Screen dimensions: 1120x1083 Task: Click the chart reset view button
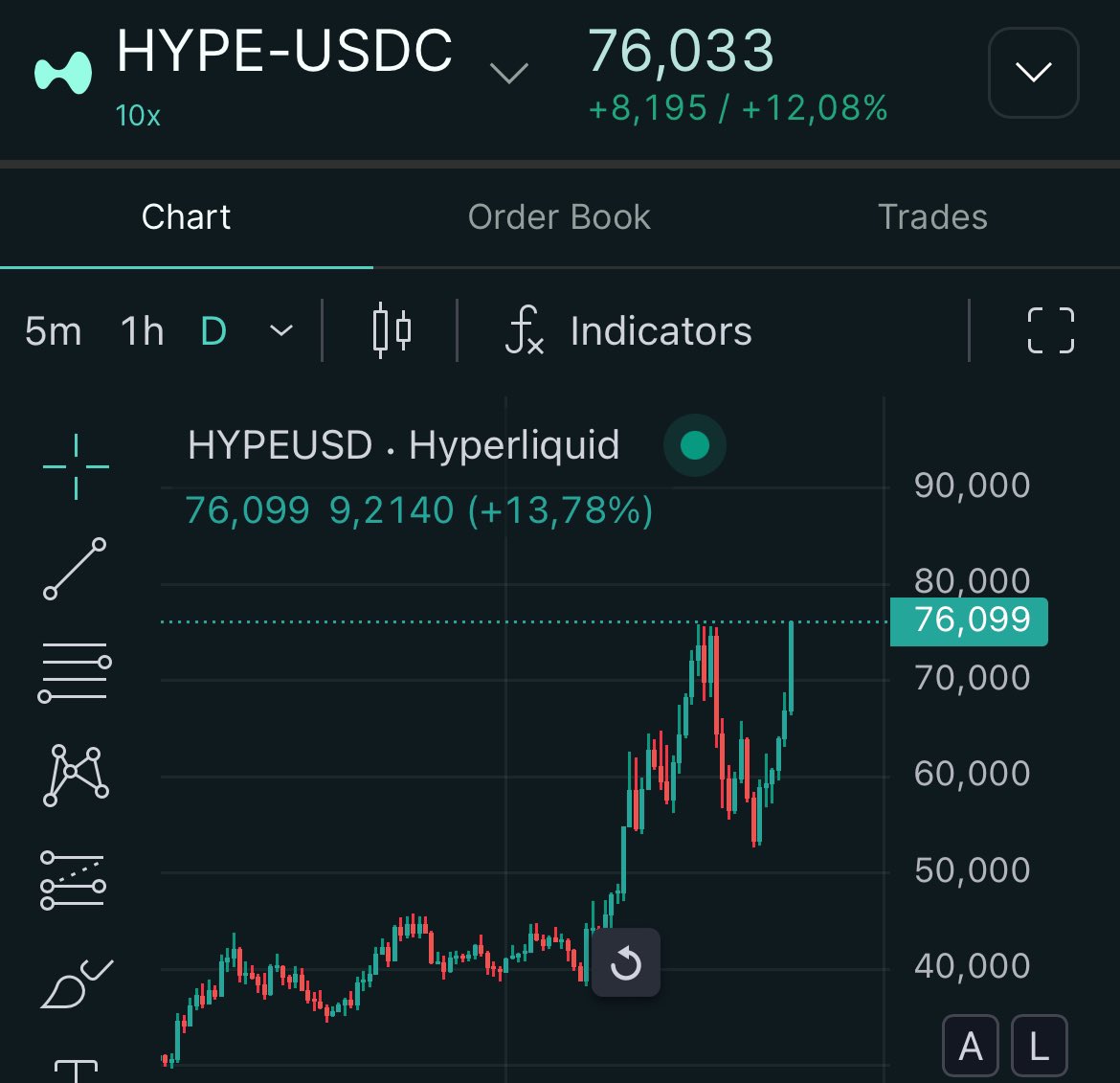point(626,962)
